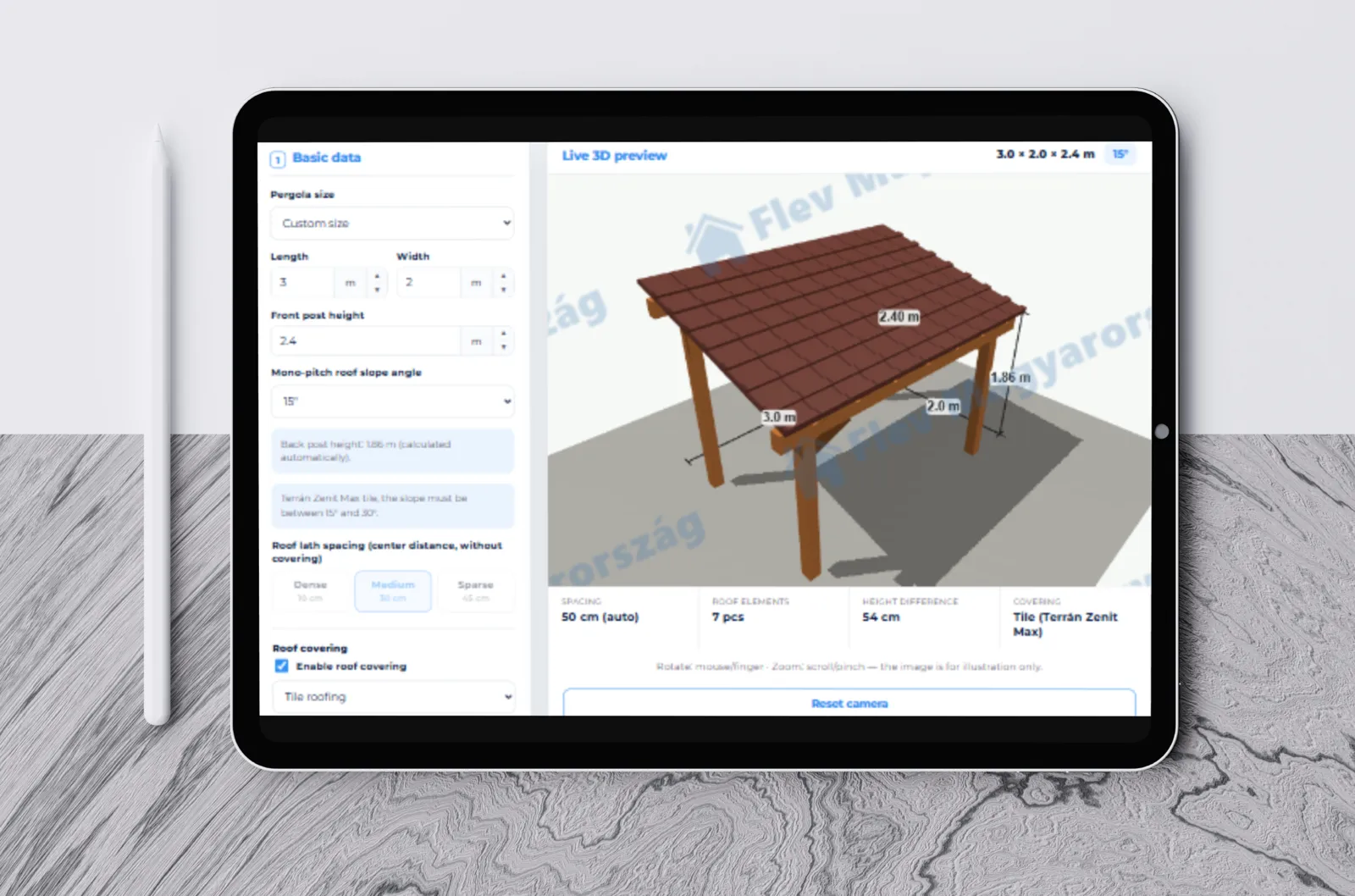Select Sparse roof lath spacing option
This screenshot has height=896, width=1355.
coord(475,591)
